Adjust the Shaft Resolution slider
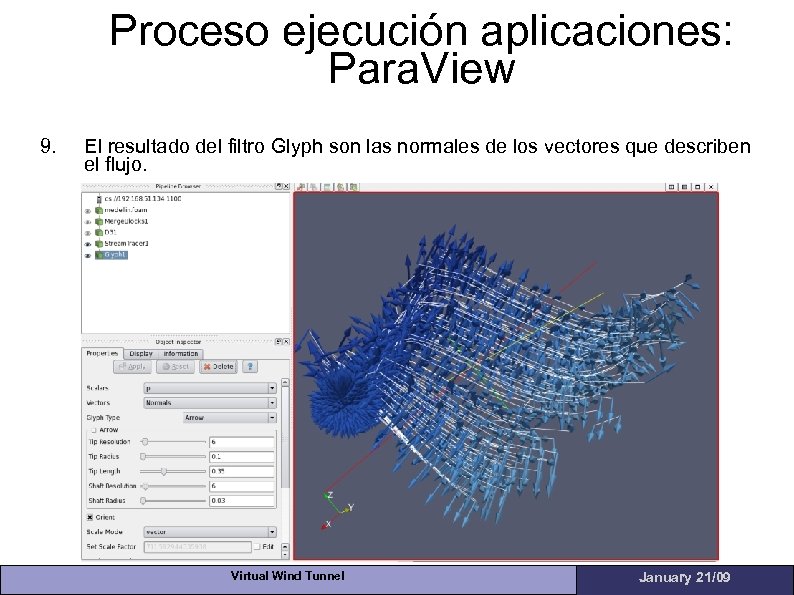The height and width of the screenshot is (595, 794). [x=173, y=486]
